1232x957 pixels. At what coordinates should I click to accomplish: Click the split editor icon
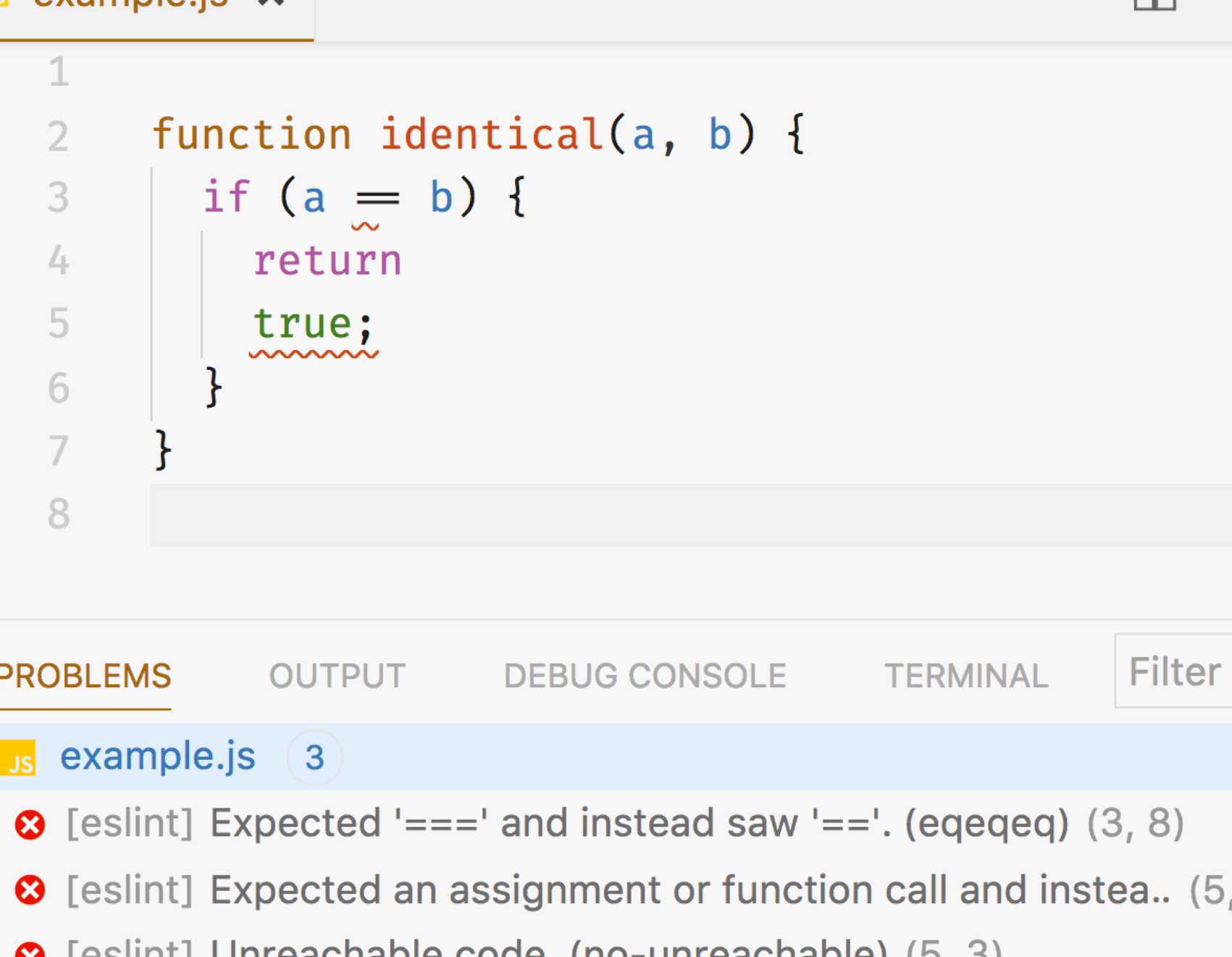[1155, 4]
